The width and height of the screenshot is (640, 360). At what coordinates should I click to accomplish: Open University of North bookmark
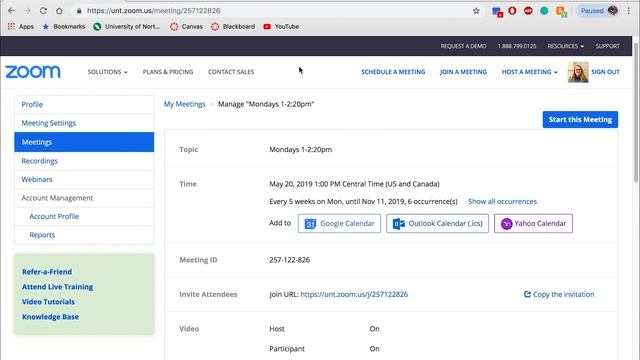point(127,27)
